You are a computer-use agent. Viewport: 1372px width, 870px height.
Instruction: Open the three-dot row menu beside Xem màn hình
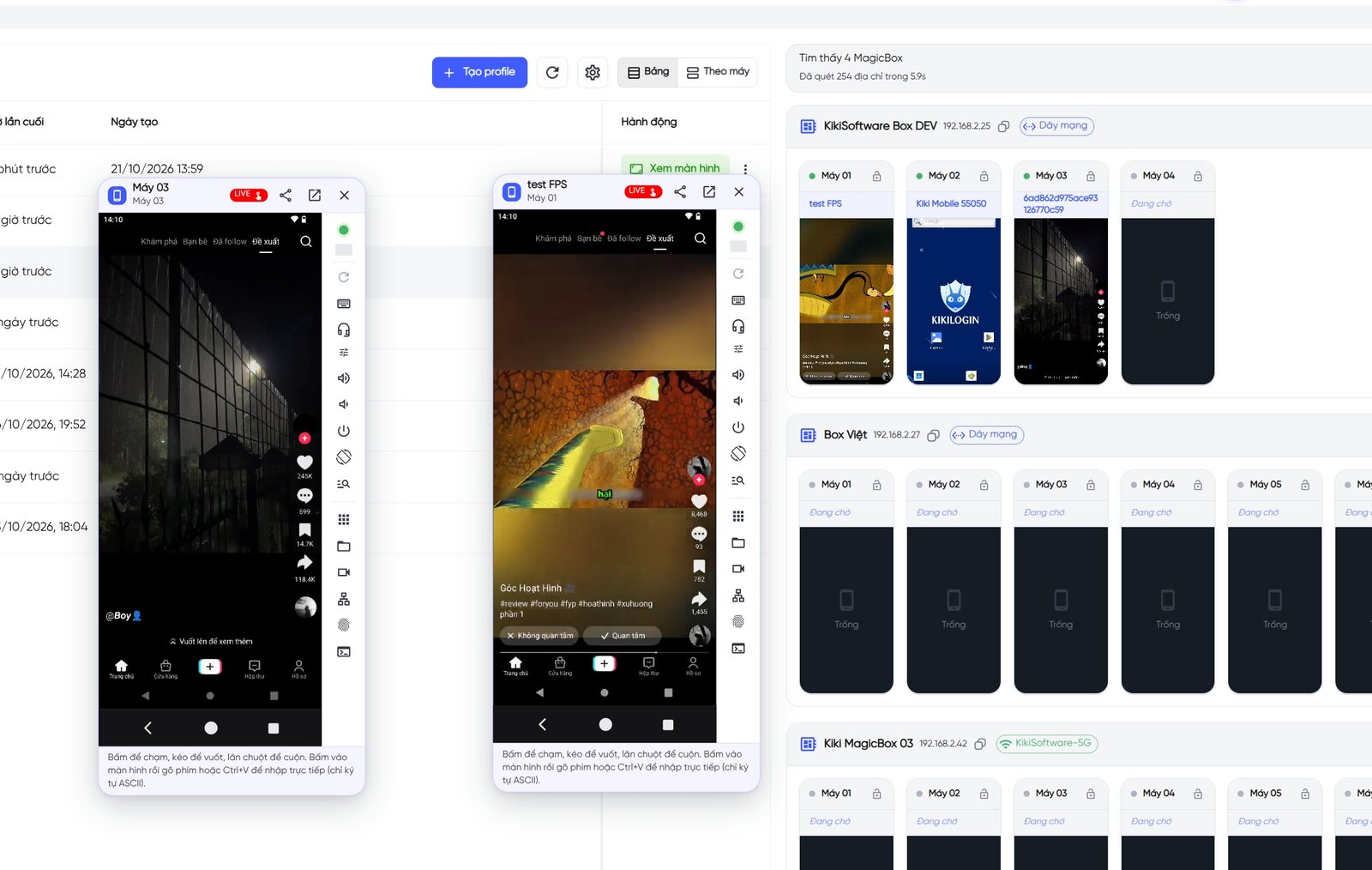point(745,169)
